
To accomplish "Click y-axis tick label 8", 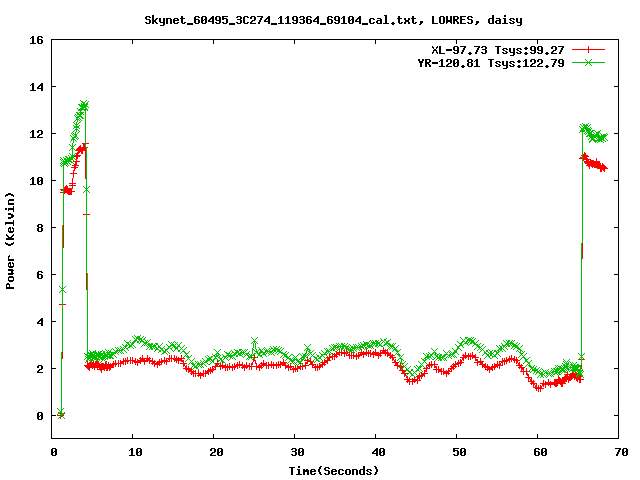I will (x=38, y=228).
